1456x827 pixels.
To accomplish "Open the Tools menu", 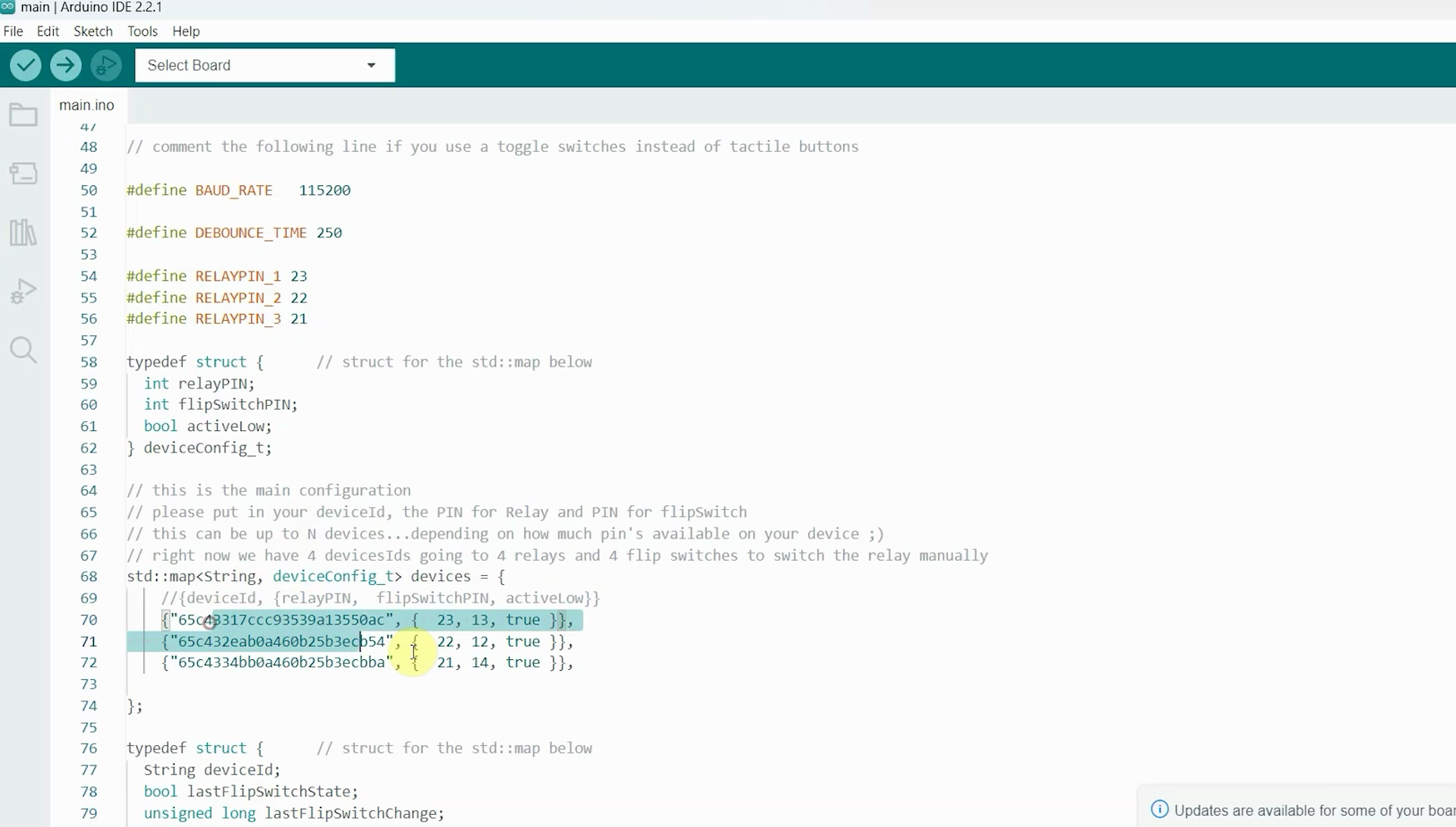I will (x=142, y=31).
